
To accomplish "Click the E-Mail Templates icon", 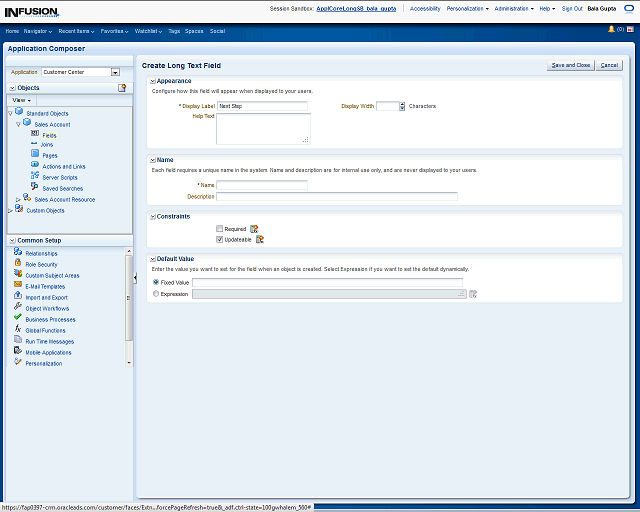I will pyautogui.click(x=18, y=286).
